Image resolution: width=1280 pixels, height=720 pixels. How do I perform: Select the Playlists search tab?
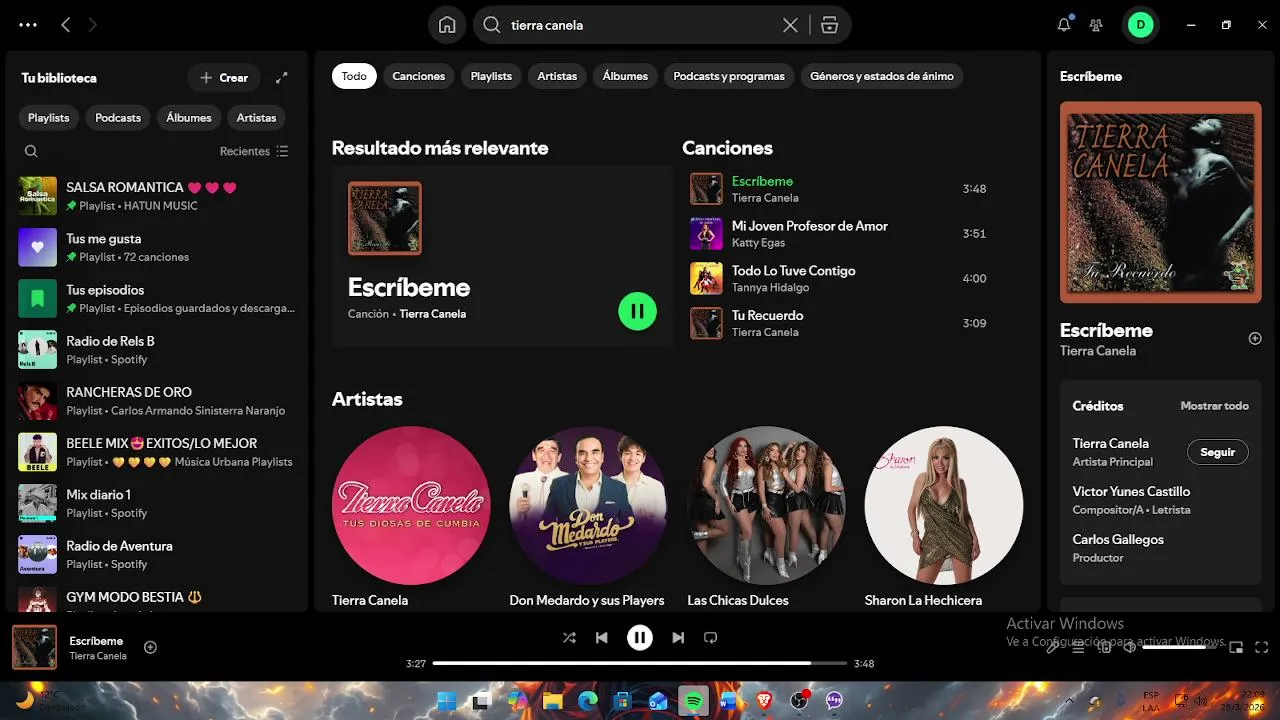coord(491,76)
